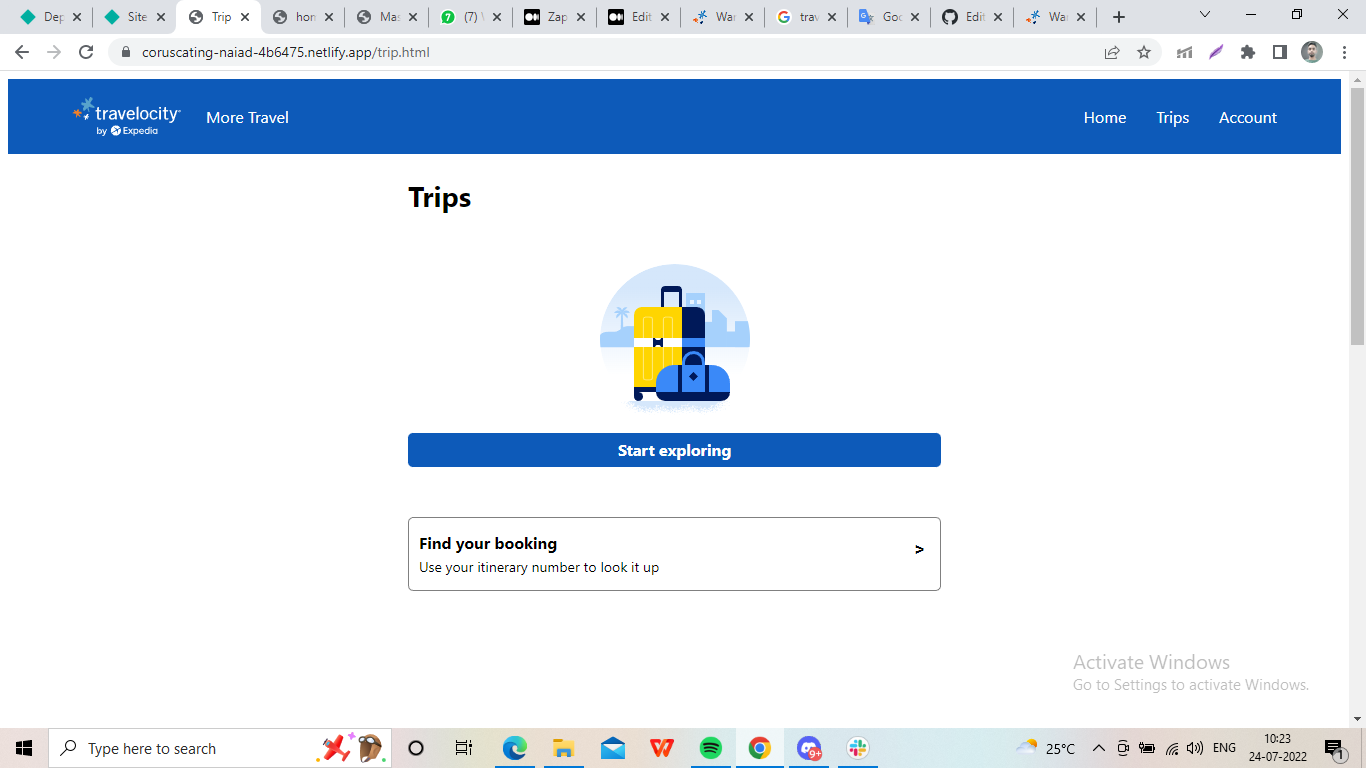Click the browser extensions puzzle icon

click(x=1248, y=51)
